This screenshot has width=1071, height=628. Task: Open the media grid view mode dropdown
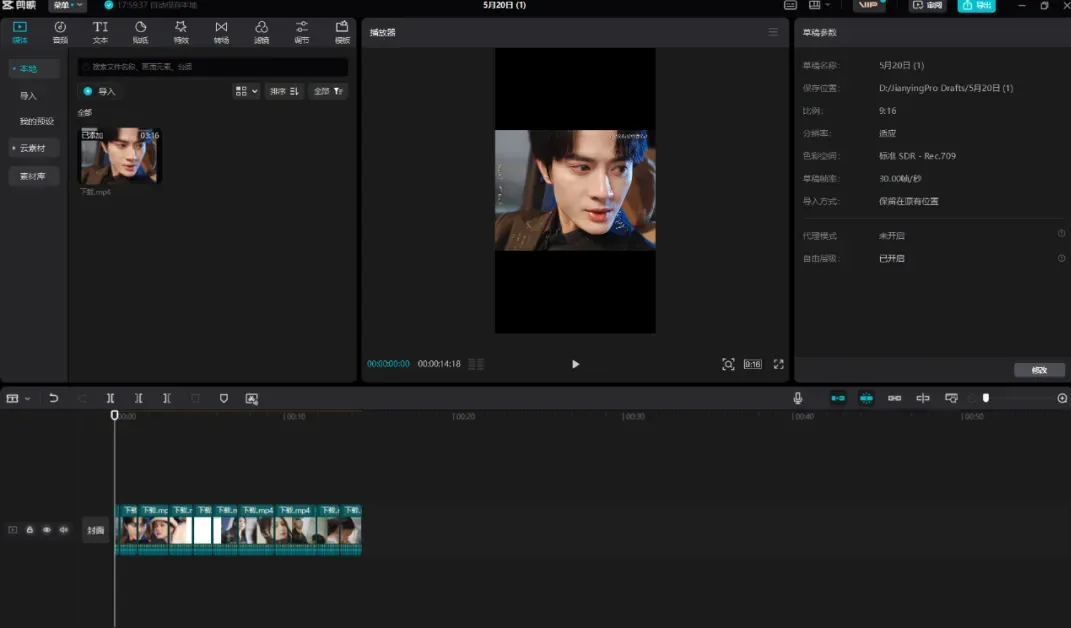245,91
